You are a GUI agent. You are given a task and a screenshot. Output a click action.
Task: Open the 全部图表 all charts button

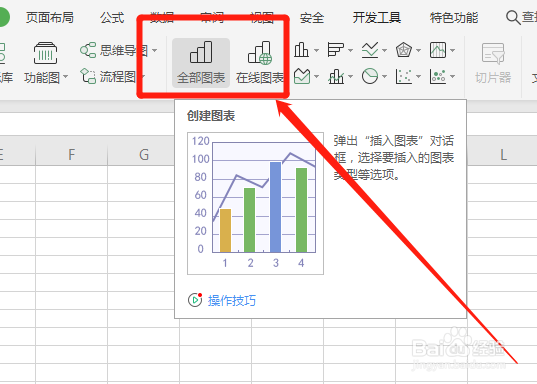(201, 63)
